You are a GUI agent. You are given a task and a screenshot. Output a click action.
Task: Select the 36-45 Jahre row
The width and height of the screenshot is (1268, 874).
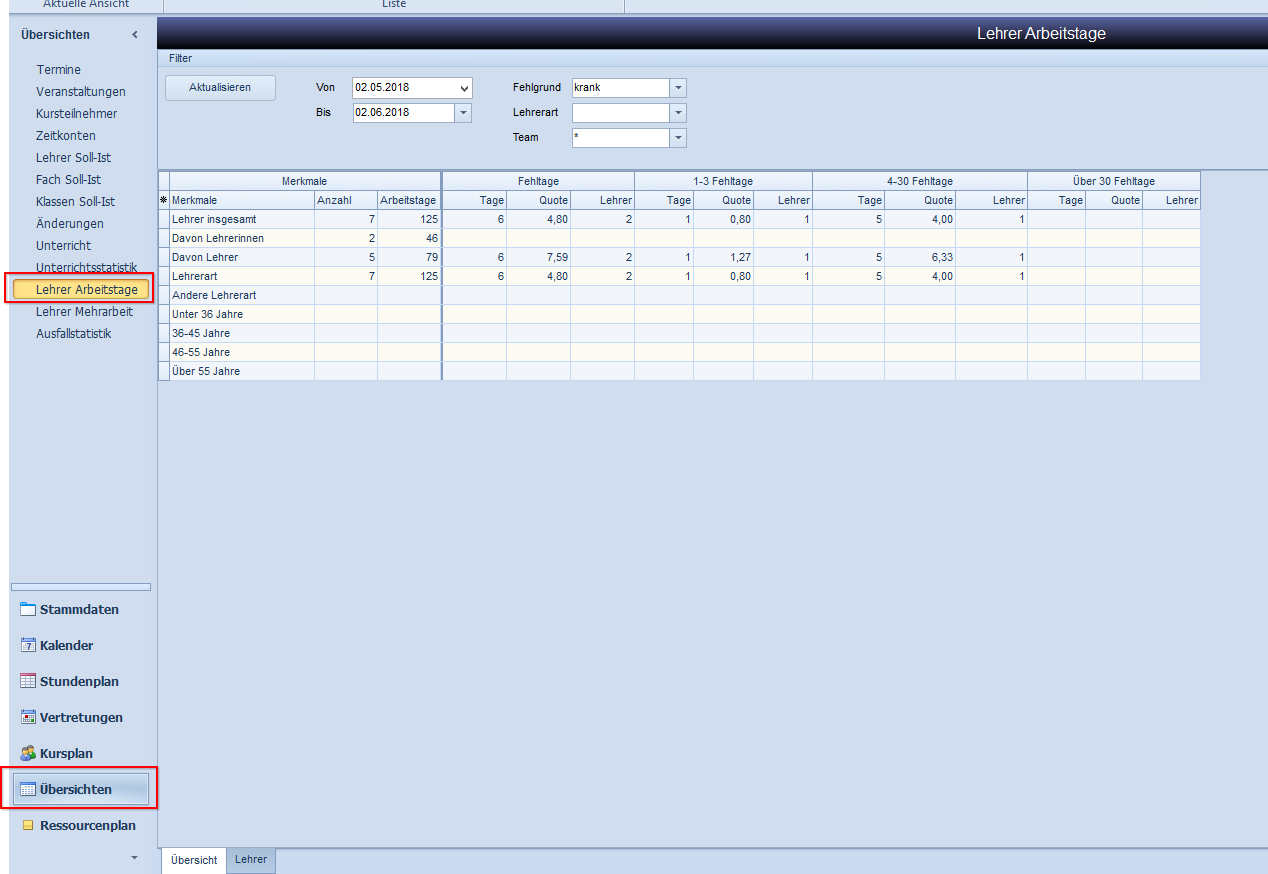679,333
